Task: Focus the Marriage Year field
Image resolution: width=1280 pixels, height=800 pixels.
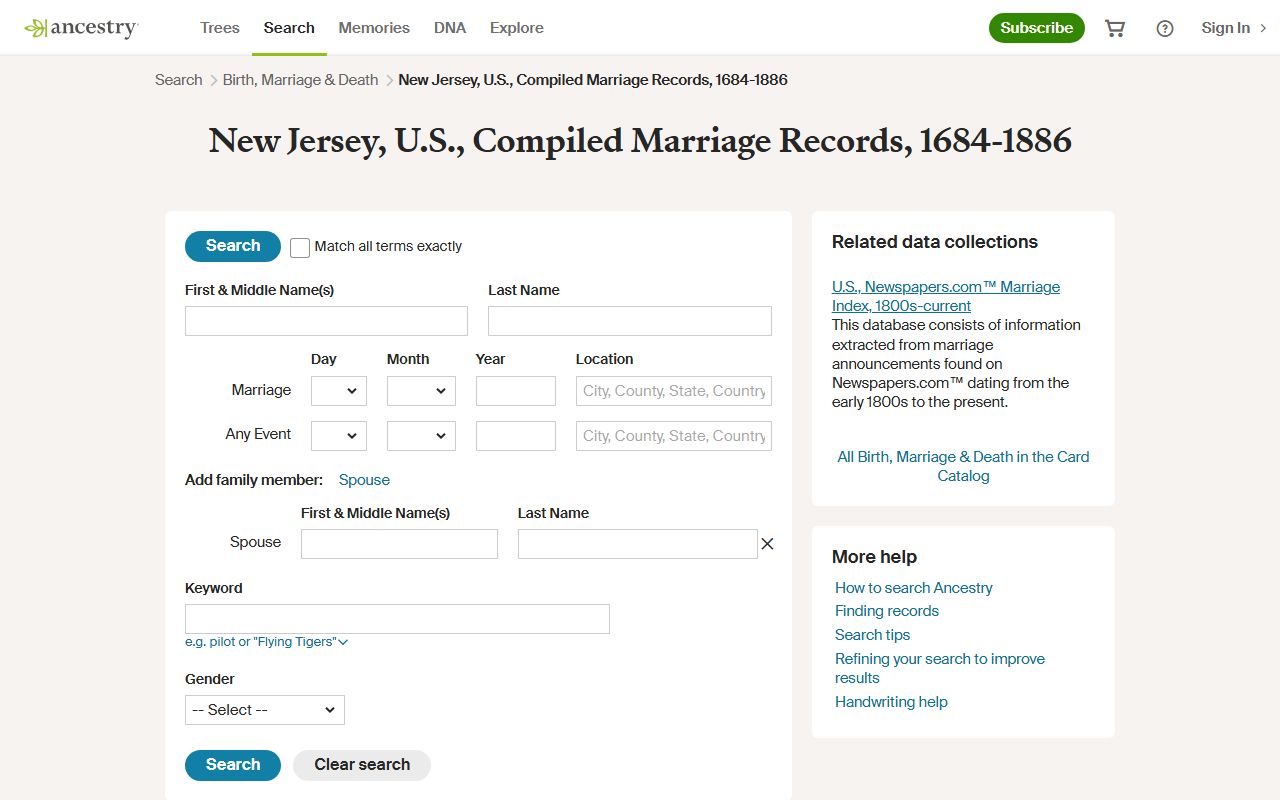Action: coord(516,391)
